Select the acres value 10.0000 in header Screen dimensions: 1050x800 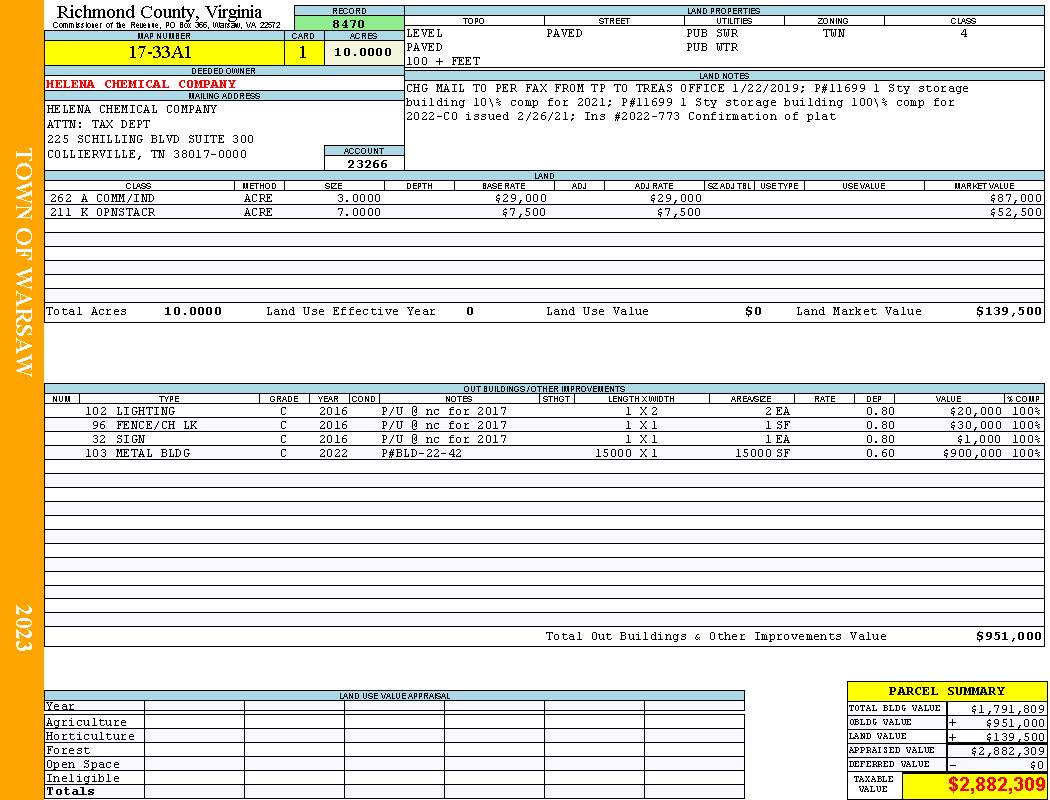[363, 52]
